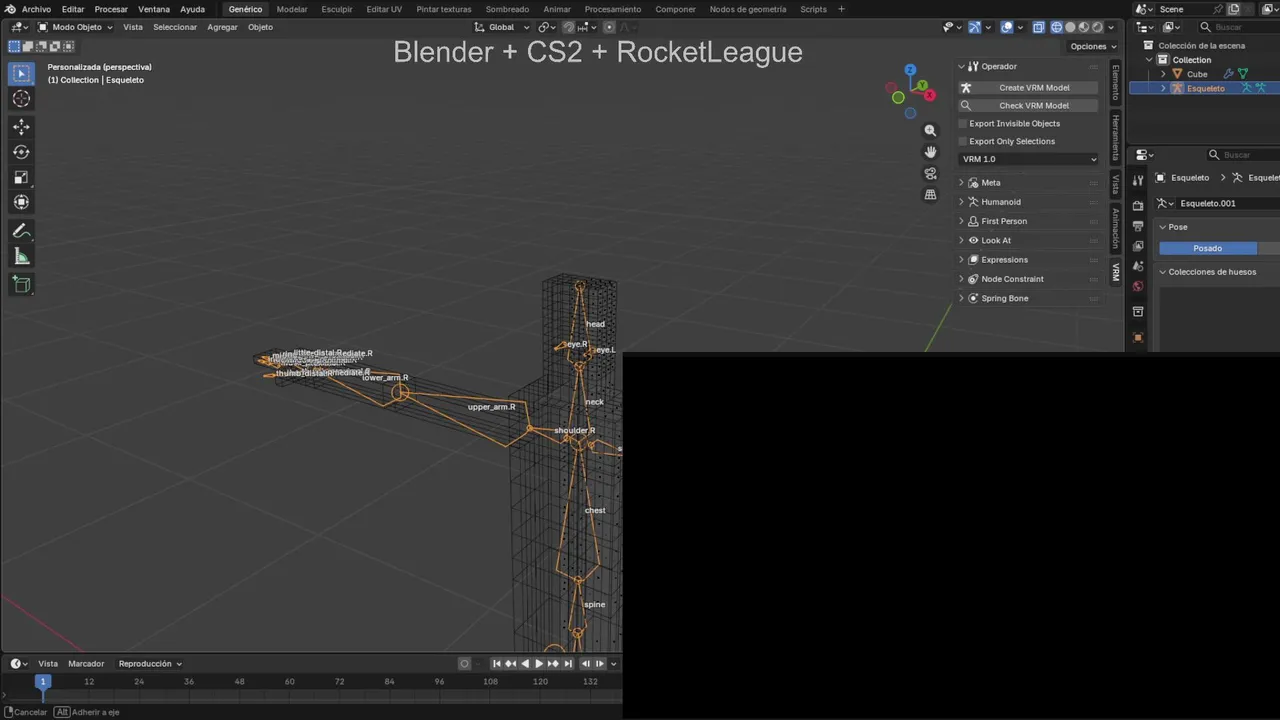Expand the Cube item in the outliner
This screenshot has width=1280, height=720.
pyautogui.click(x=1164, y=74)
